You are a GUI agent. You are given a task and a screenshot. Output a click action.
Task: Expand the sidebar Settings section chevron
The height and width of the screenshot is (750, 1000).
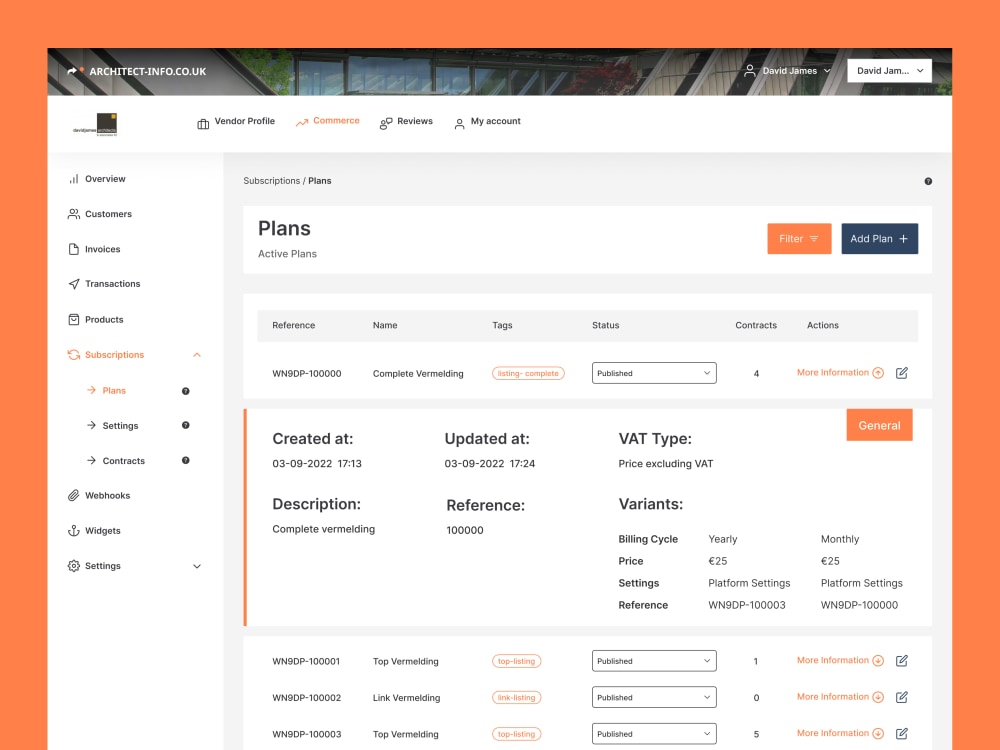(x=197, y=566)
